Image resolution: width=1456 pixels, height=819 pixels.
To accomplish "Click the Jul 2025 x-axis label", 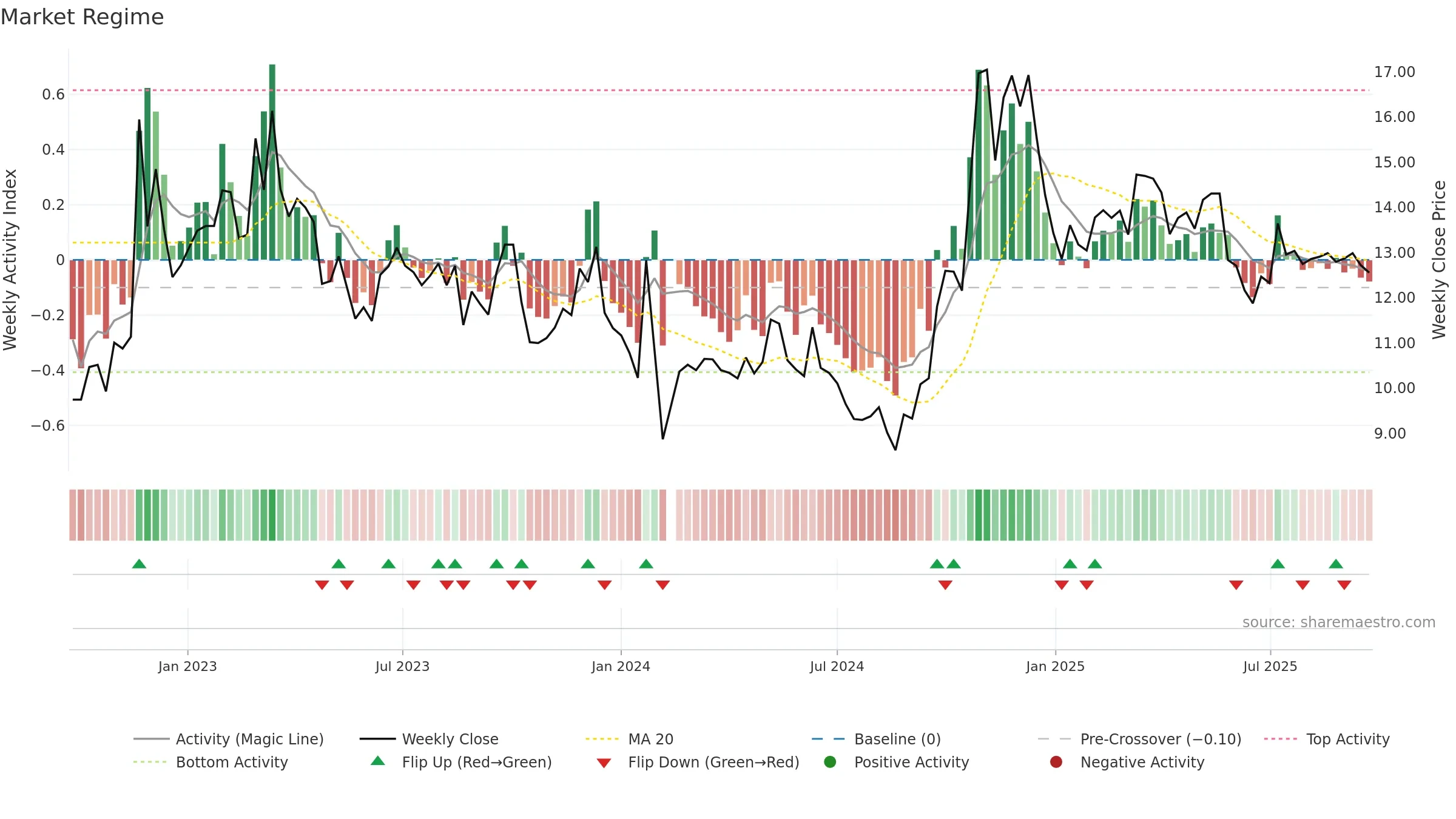I will 1270,666.
